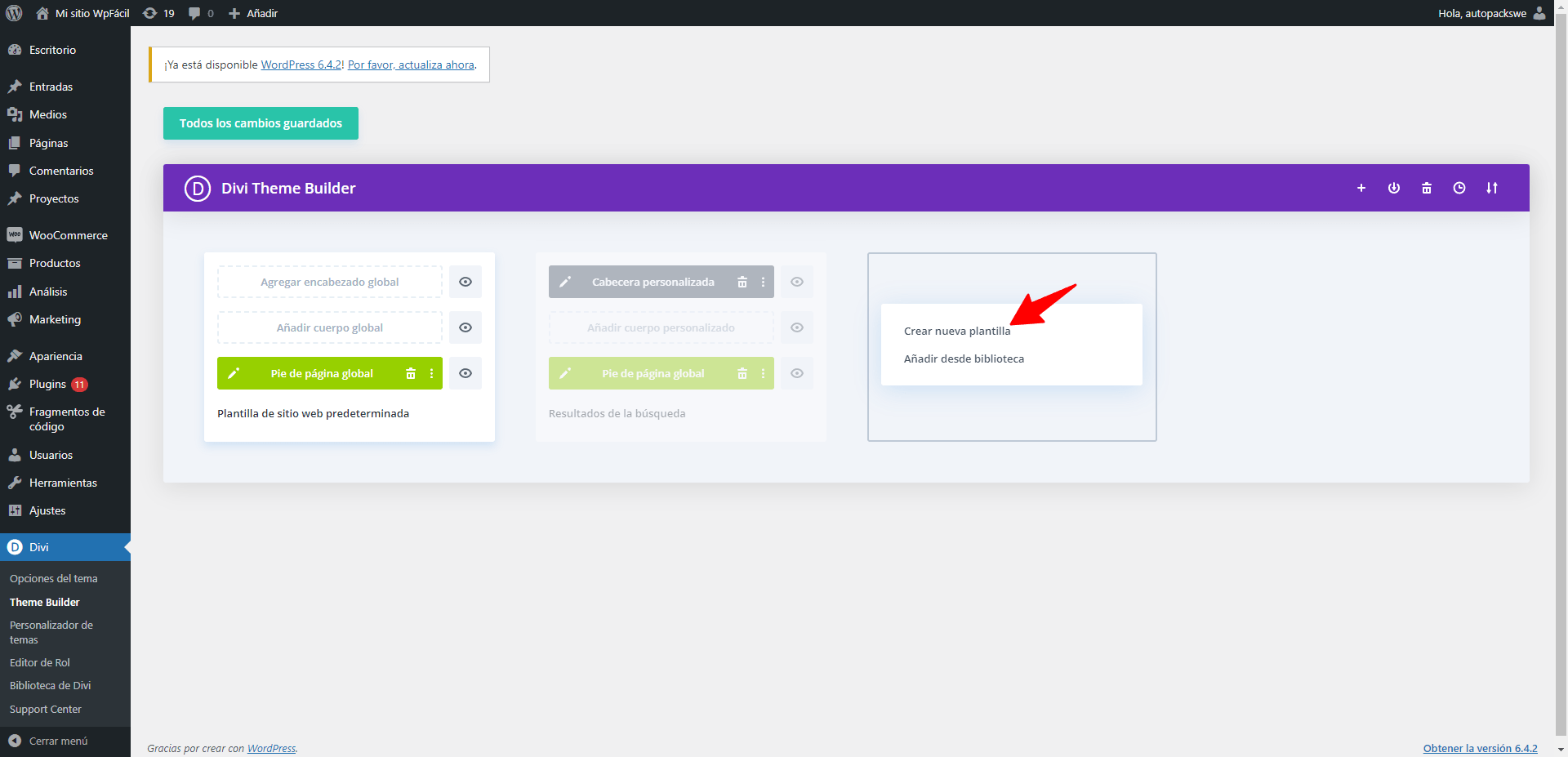Click the Theme Builder power icon
This screenshot has width=1568, height=757.
click(1394, 188)
